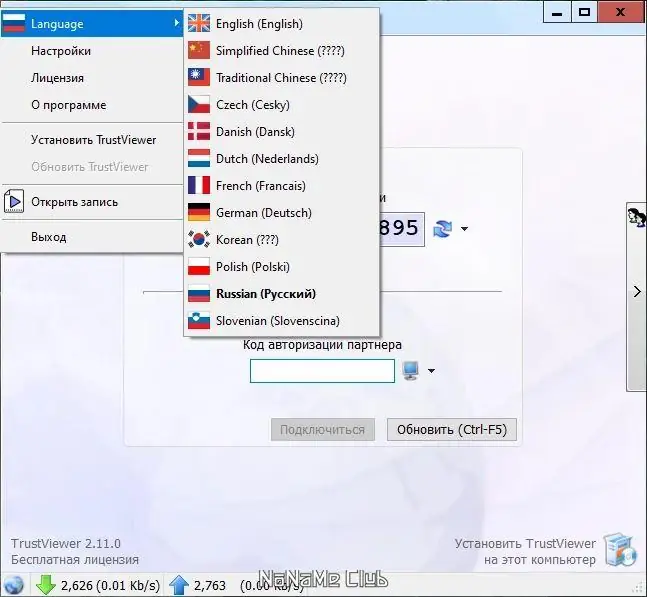Viewport: 647px width, 597px height.
Task: Click the TrustViewer 2.11.0 version text
Action: [x=66, y=543]
